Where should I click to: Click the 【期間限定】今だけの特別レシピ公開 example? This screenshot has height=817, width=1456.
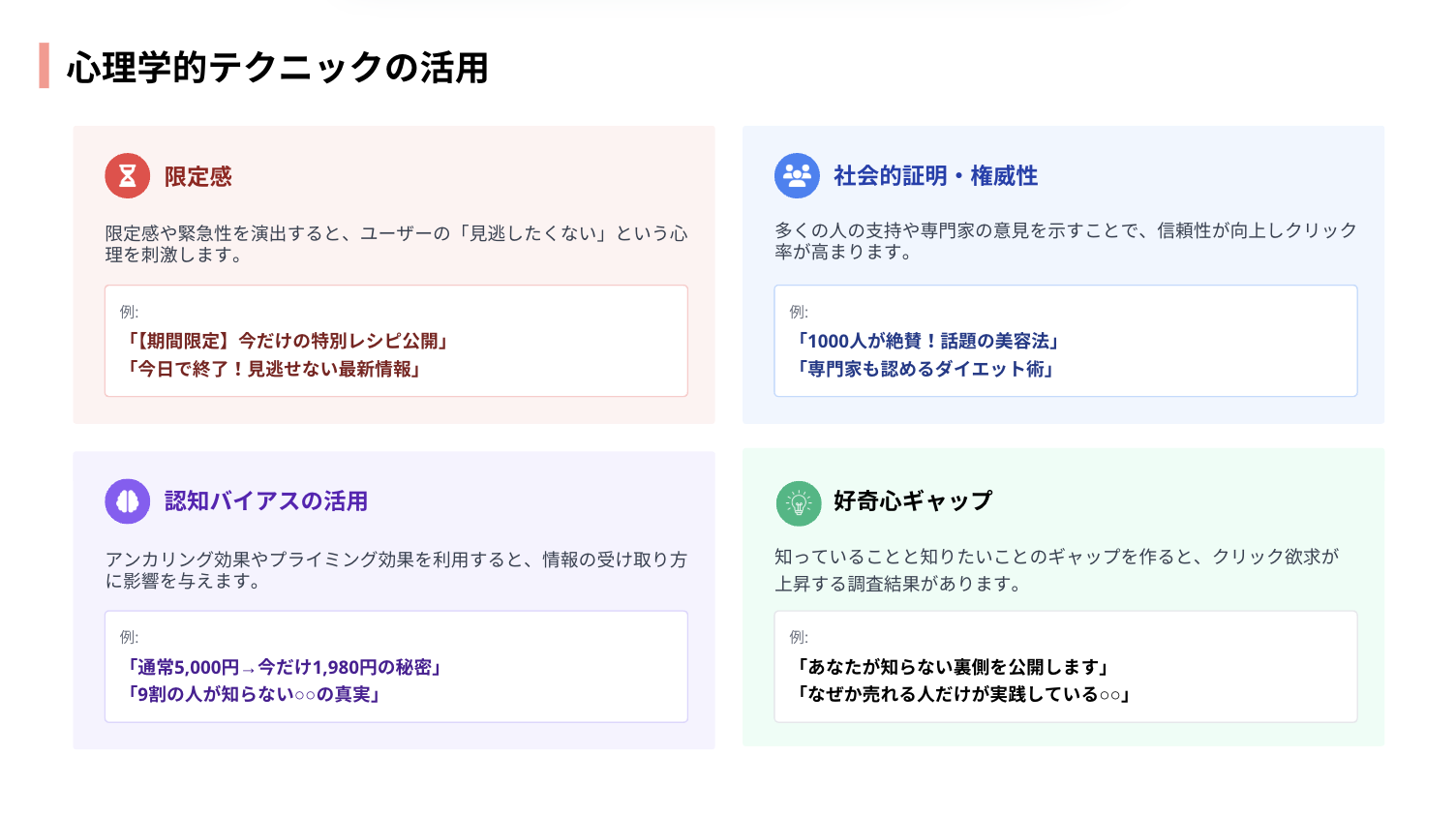click(286, 341)
